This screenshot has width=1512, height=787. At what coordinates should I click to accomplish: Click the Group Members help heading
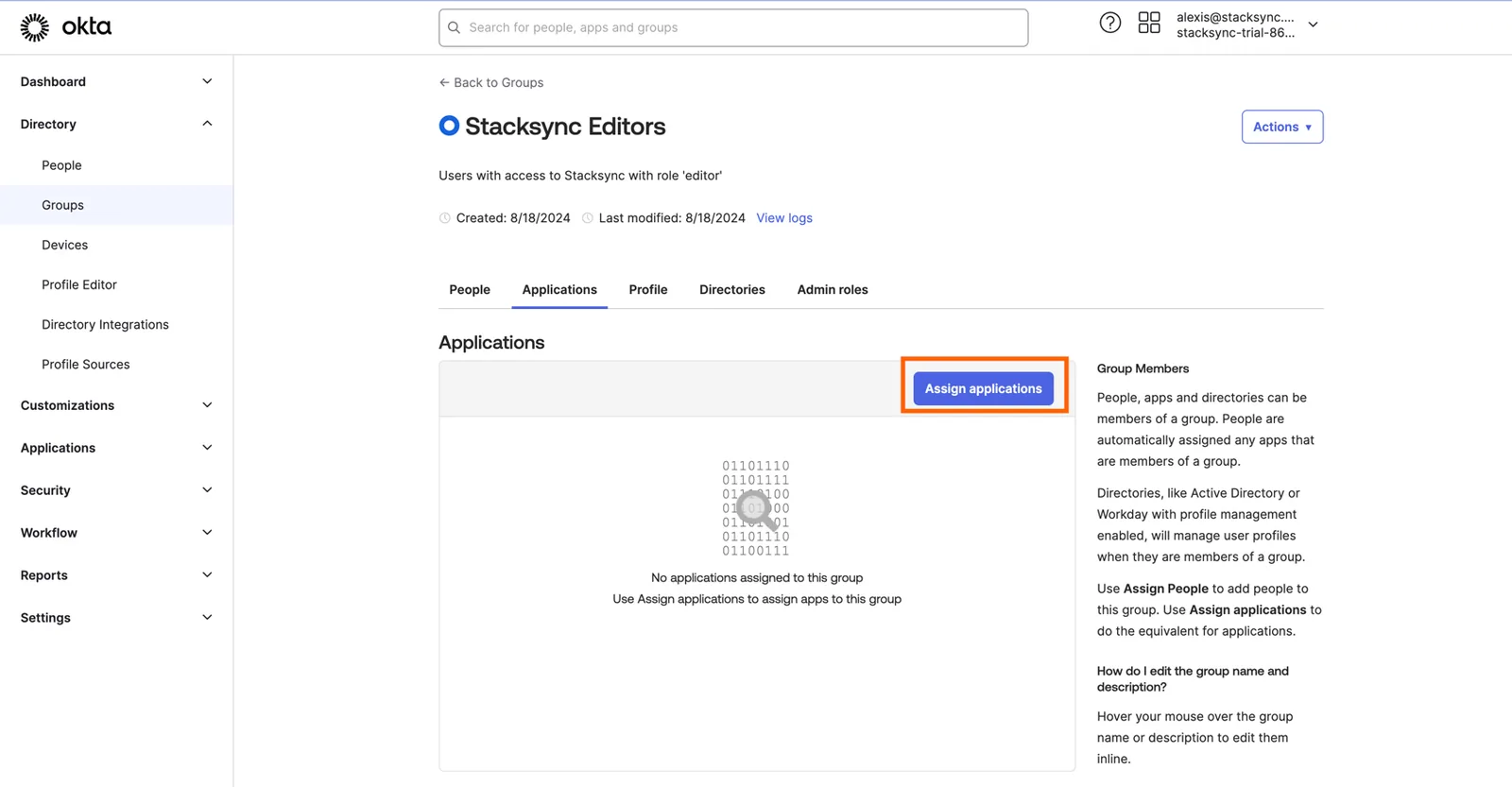click(x=1143, y=368)
